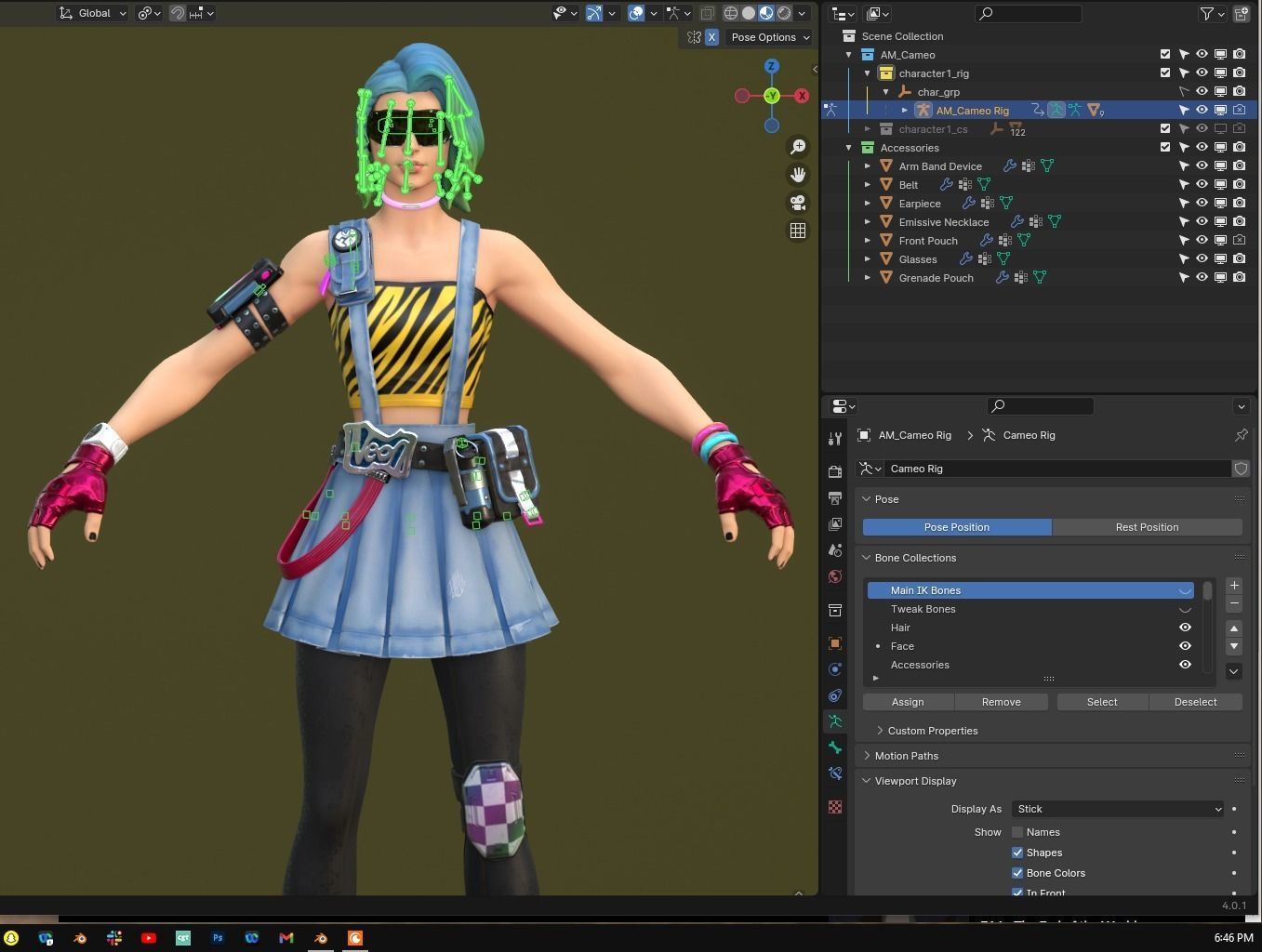Open the Object Constraints properties tab
The height and width of the screenshot is (952, 1262).
click(835, 695)
